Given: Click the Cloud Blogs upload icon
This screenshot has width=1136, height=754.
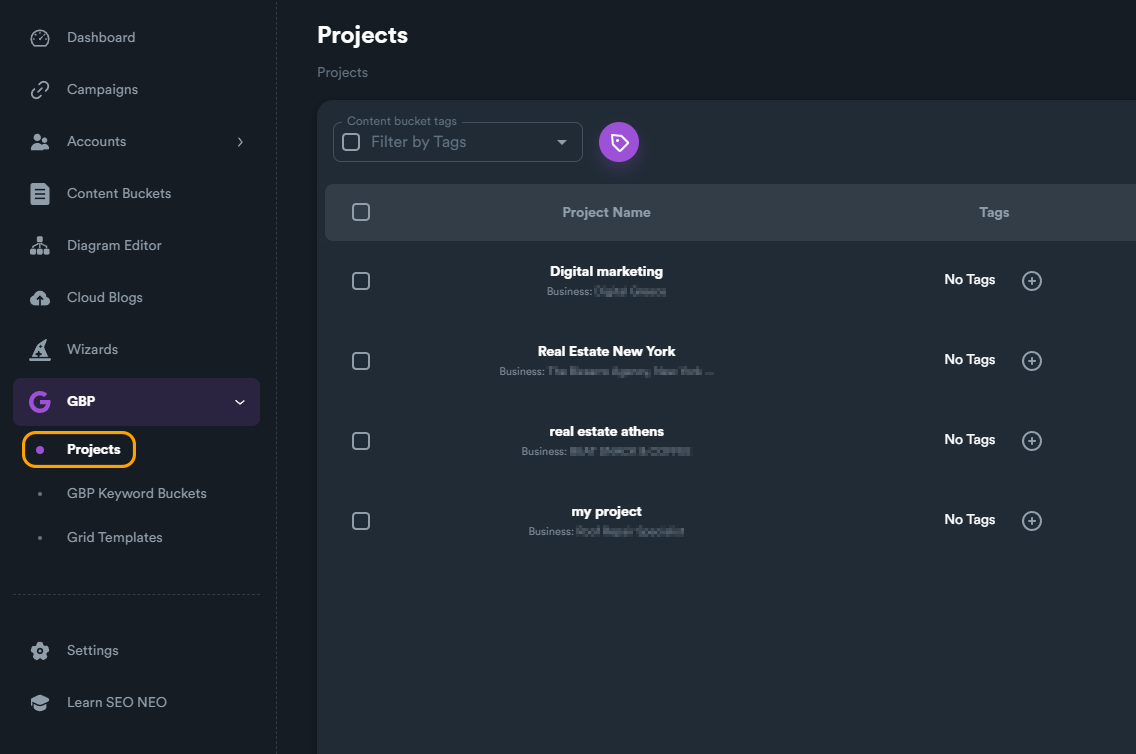Looking at the screenshot, I should pyautogui.click(x=40, y=298).
